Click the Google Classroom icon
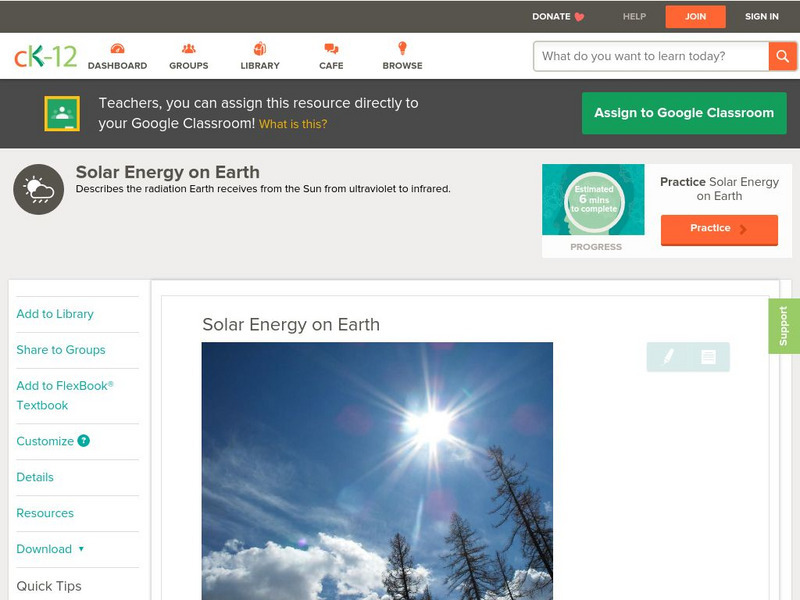The image size is (800, 600). click(62, 113)
